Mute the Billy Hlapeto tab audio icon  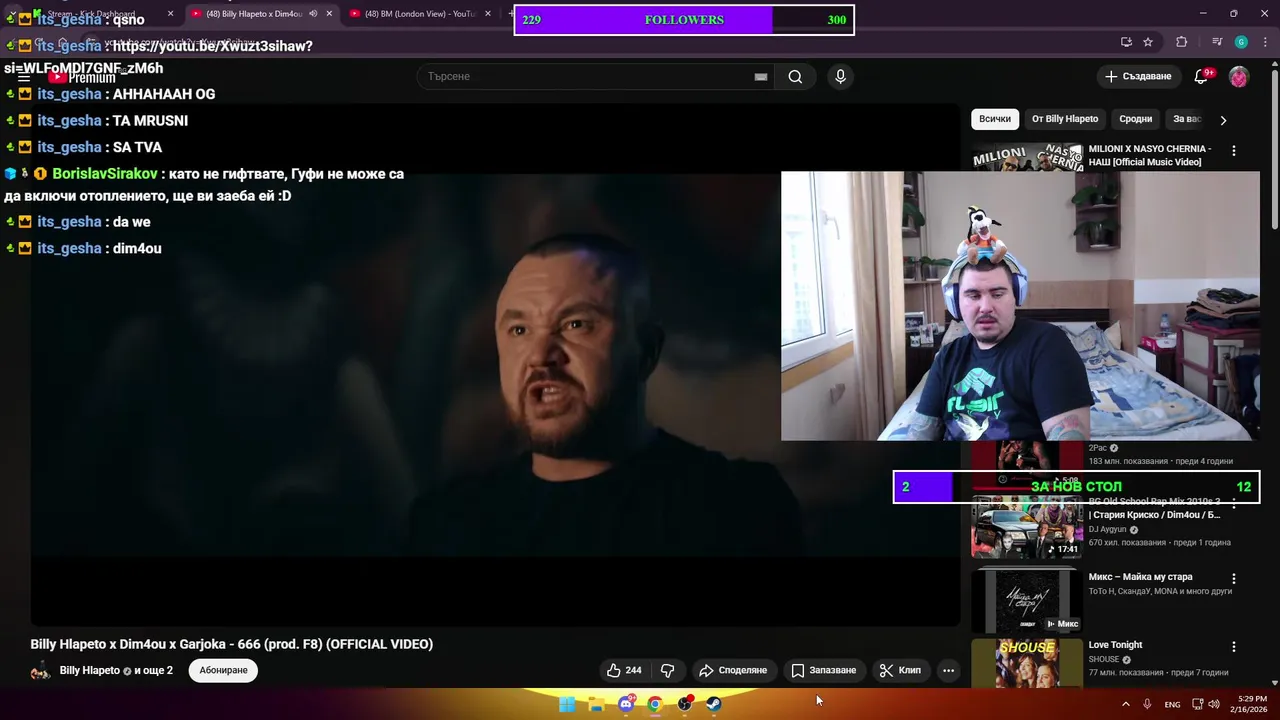(x=313, y=14)
